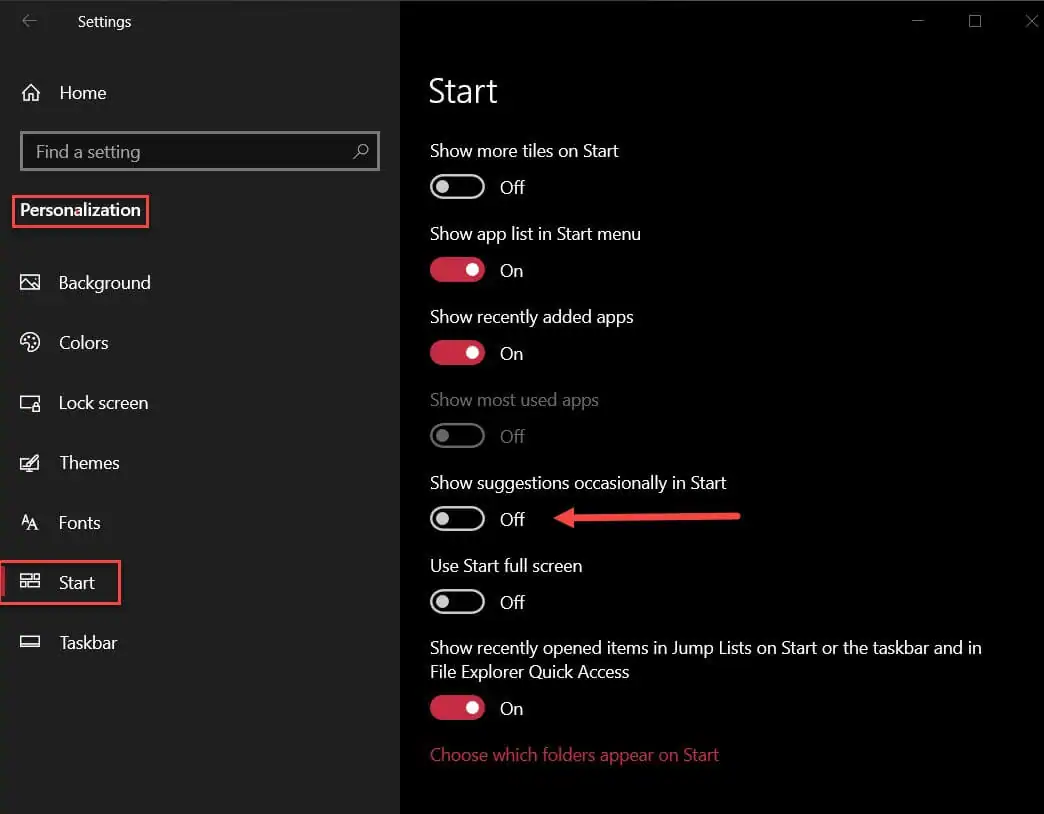The image size is (1044, 814).
Task: Enable Show suggestions occasionally in Start
Action: (457, 518)
